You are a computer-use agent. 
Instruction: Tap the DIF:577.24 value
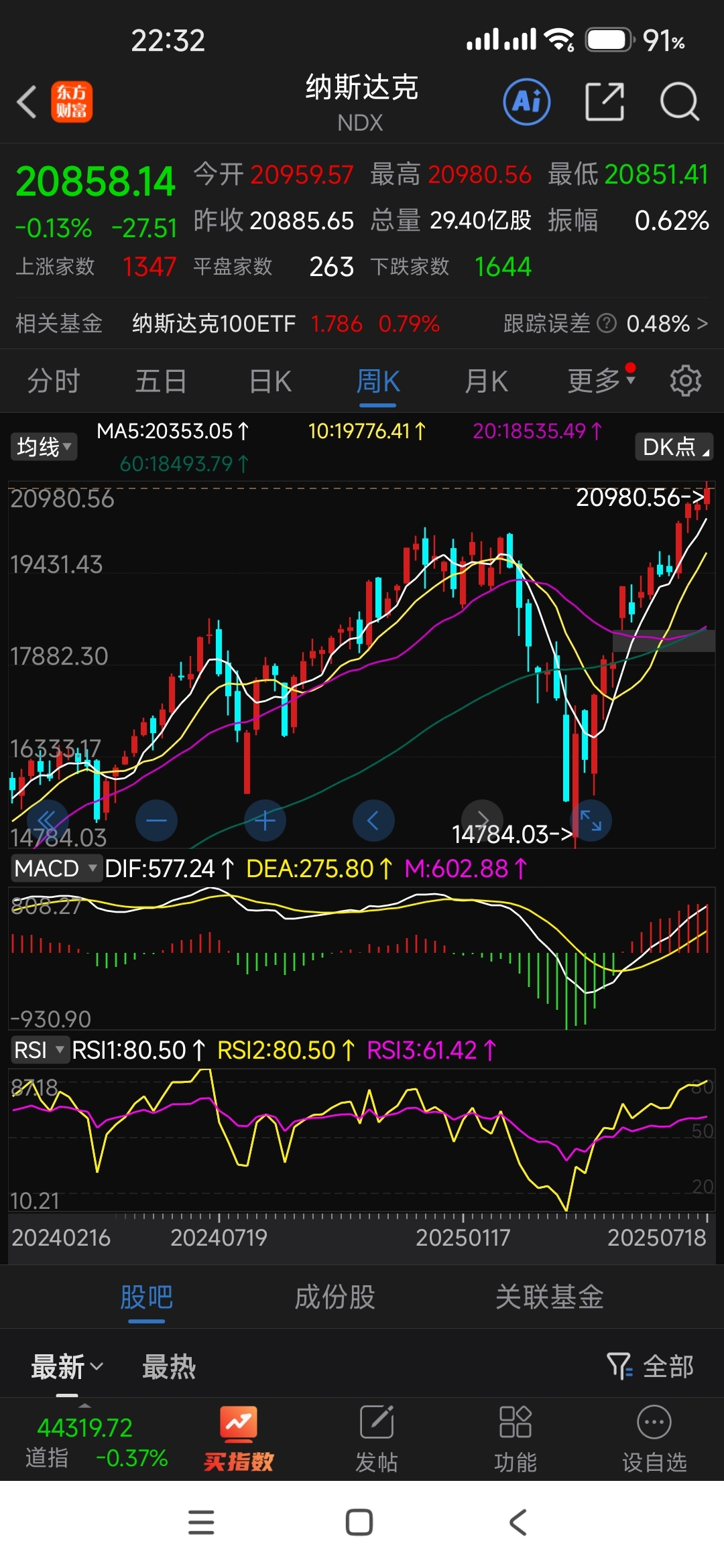169,868
